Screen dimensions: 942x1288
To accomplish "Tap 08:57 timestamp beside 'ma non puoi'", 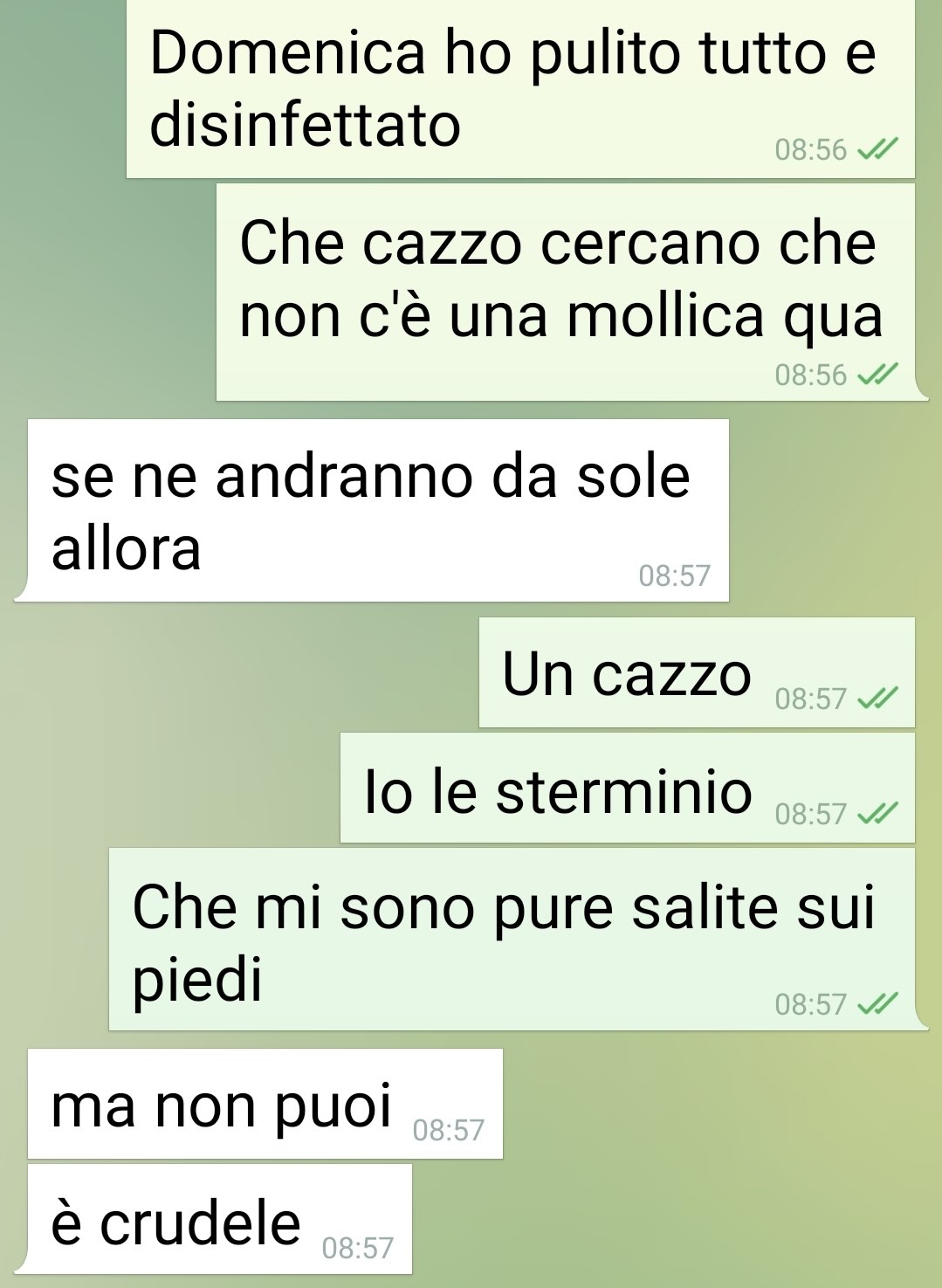I will (x=448, y=1131).
